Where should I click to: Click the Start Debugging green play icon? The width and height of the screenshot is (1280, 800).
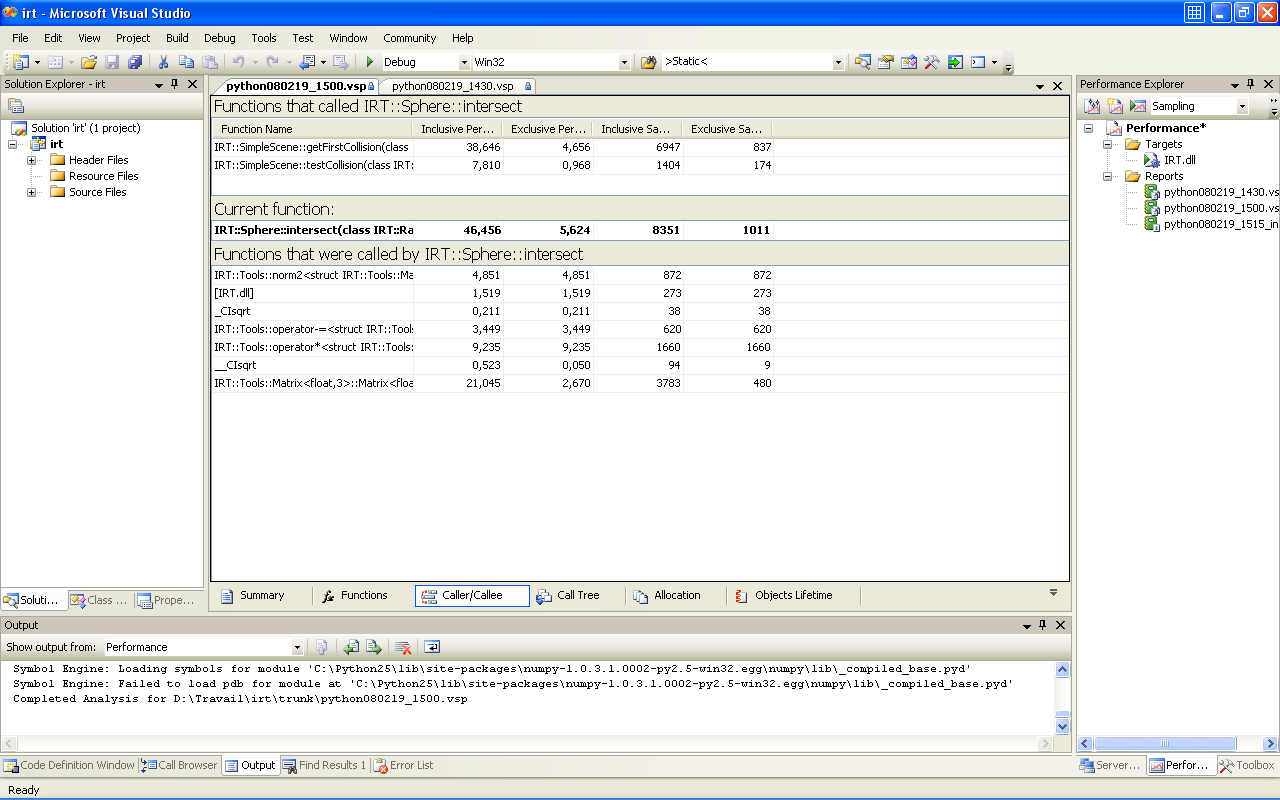tap(370, 62)
